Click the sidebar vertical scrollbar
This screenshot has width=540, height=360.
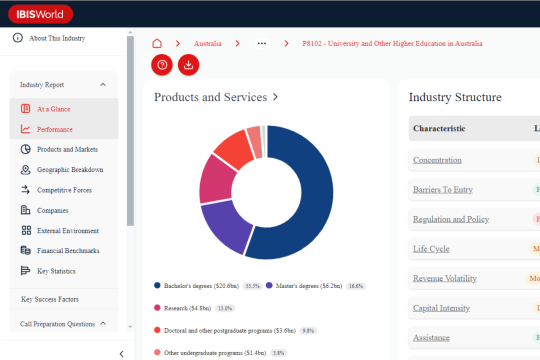(x=130, y=131)
